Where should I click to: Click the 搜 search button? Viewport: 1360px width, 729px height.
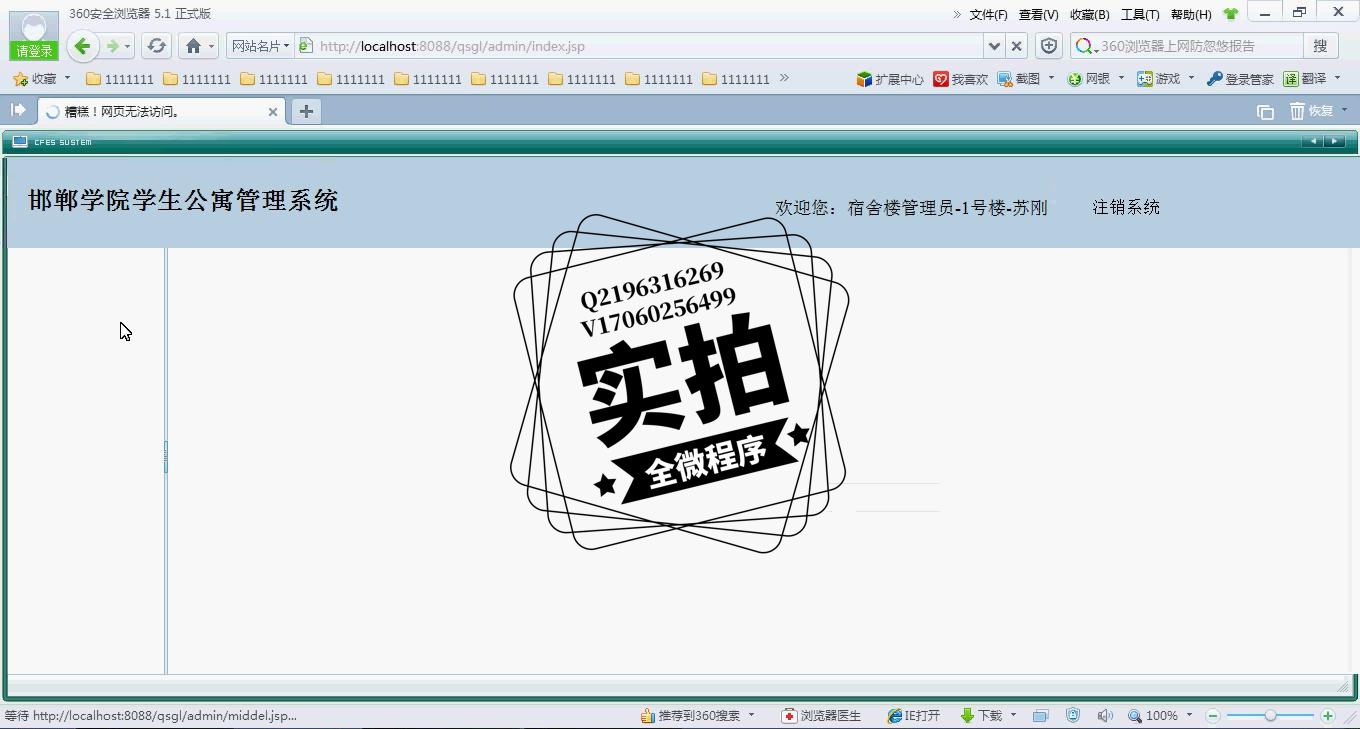click(x=1320, y=46)
